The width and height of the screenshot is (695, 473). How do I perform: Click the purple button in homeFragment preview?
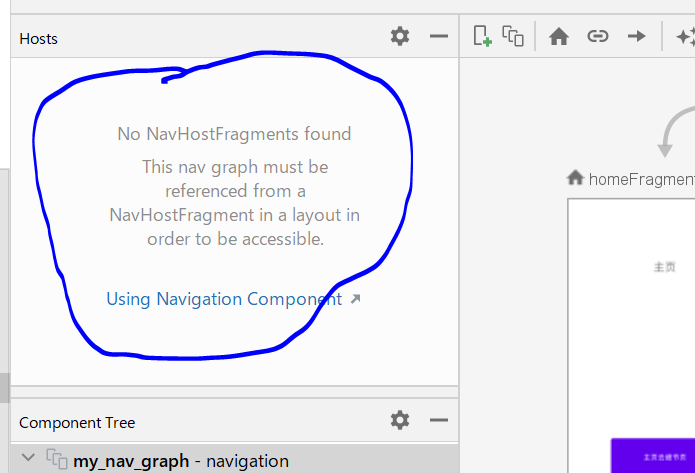pos(653,456)
